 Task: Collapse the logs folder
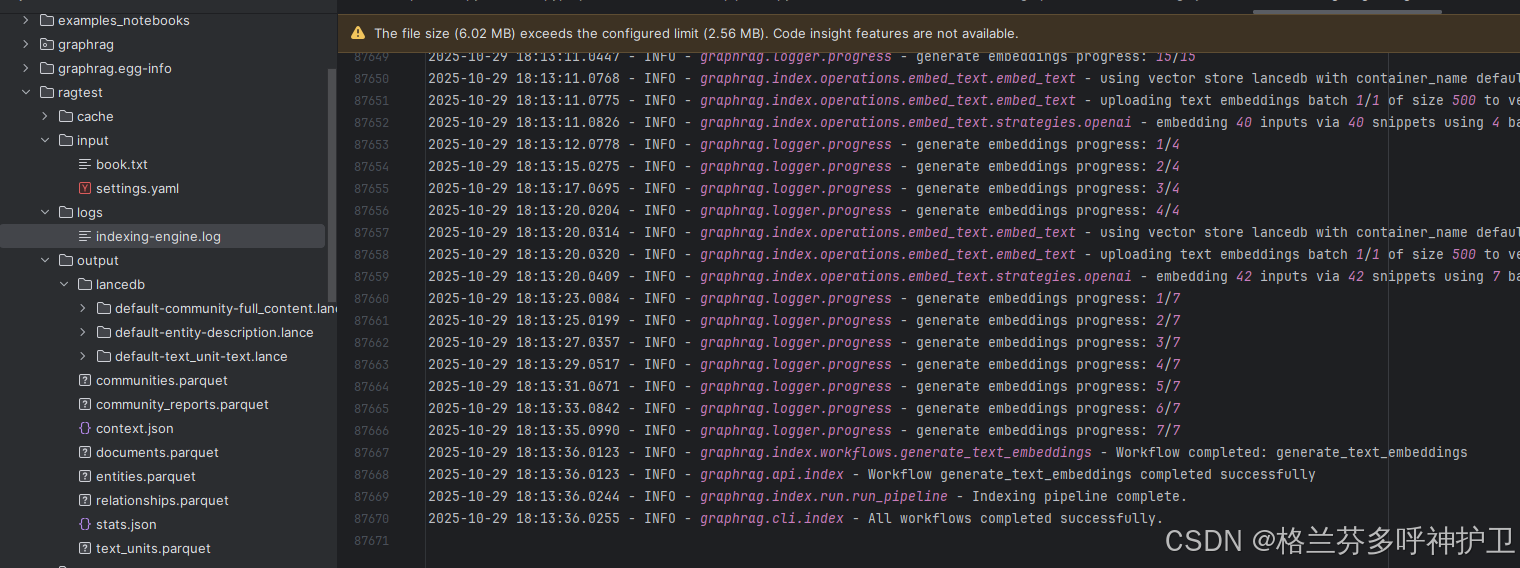[x=45, y=212]
